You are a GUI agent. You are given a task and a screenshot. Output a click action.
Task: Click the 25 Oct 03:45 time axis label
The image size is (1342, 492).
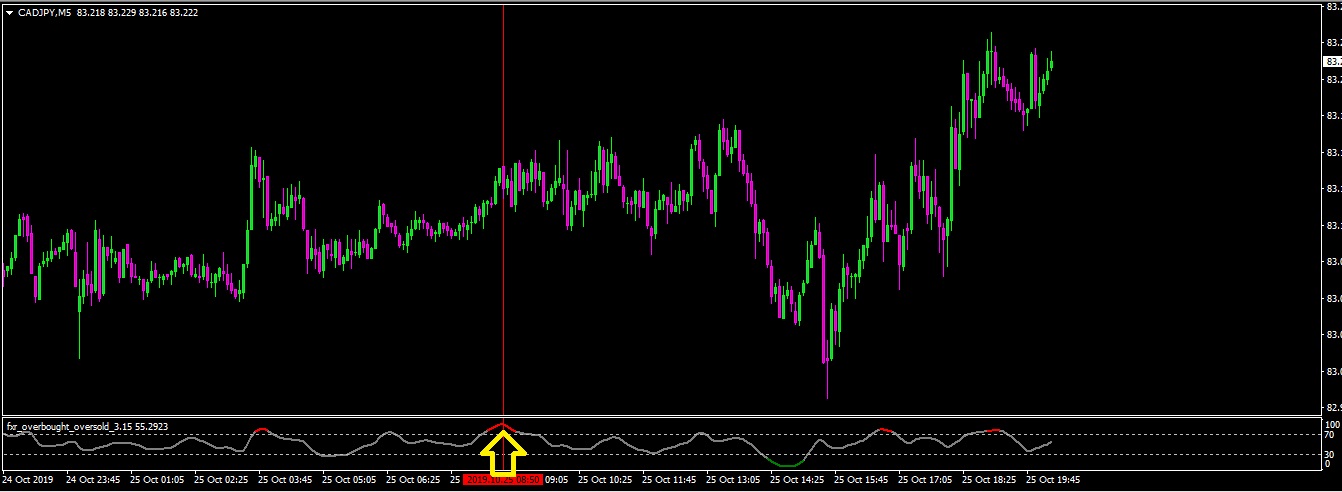click(286, 480)
